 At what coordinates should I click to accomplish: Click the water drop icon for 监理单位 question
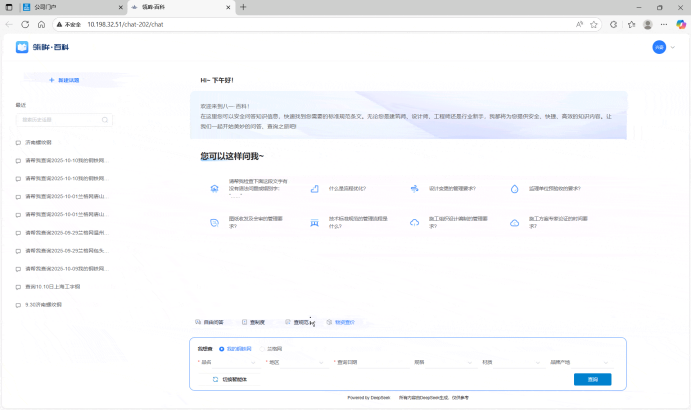(514, 188)
